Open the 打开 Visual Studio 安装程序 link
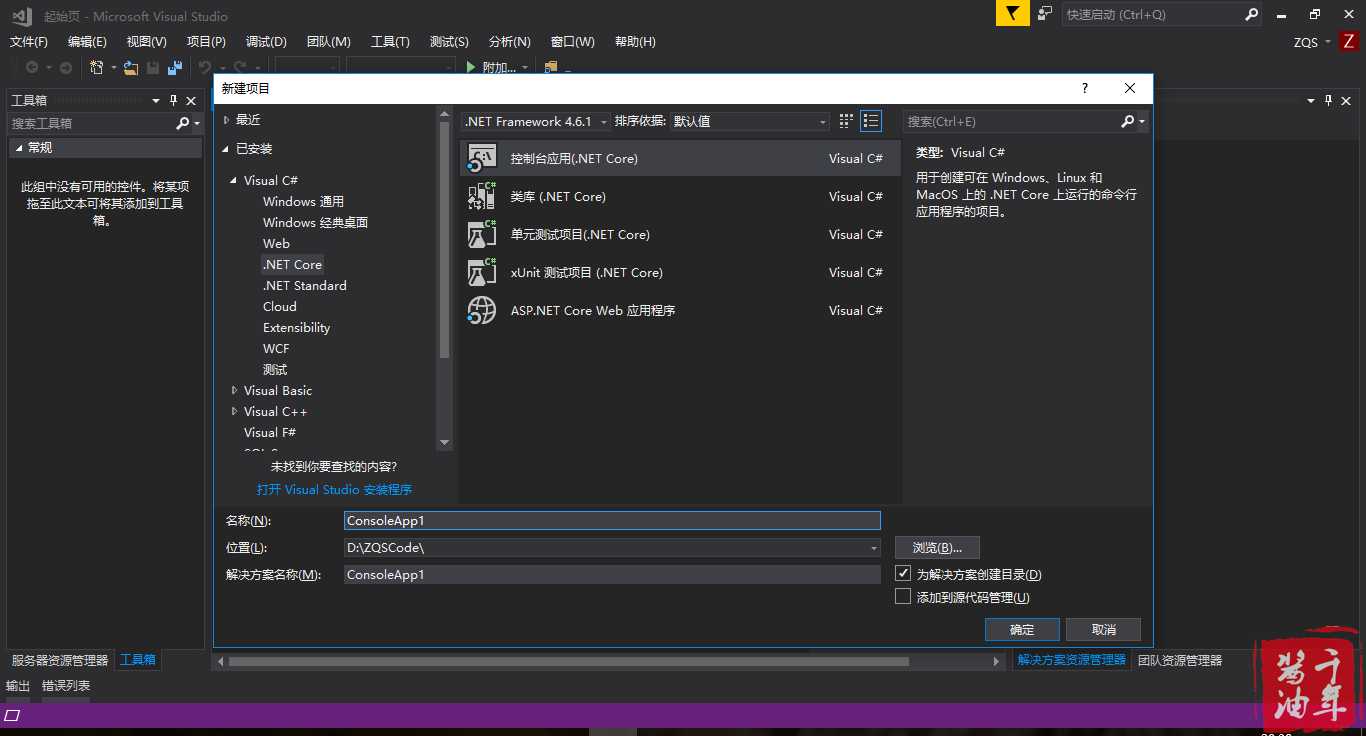Viewport: 1366px width, 736px height. (334, 490)
